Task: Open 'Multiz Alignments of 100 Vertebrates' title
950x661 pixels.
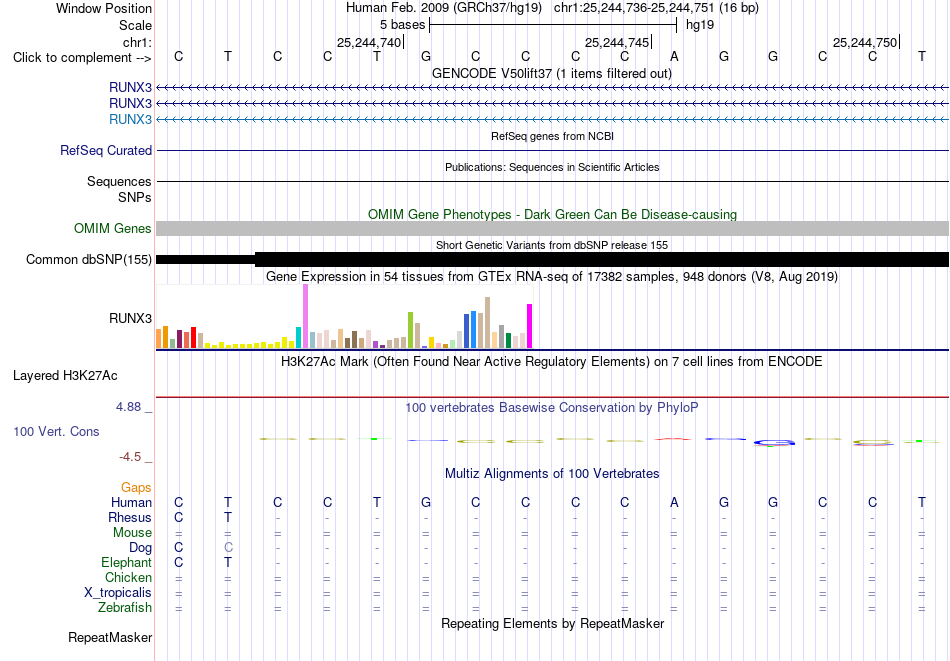Action: click(552, 474)
